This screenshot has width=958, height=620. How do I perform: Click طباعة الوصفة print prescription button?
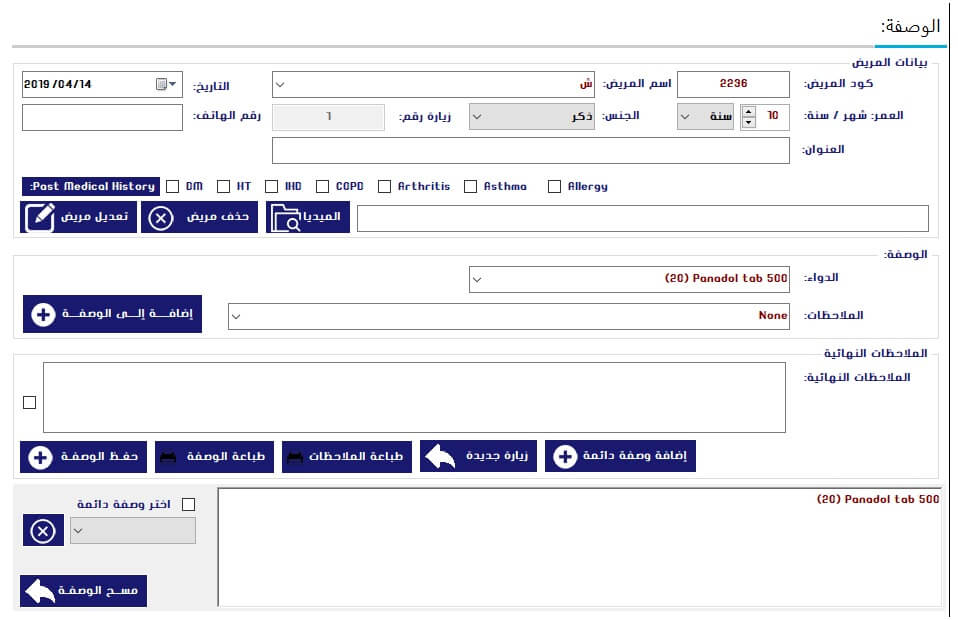(214, 457)
